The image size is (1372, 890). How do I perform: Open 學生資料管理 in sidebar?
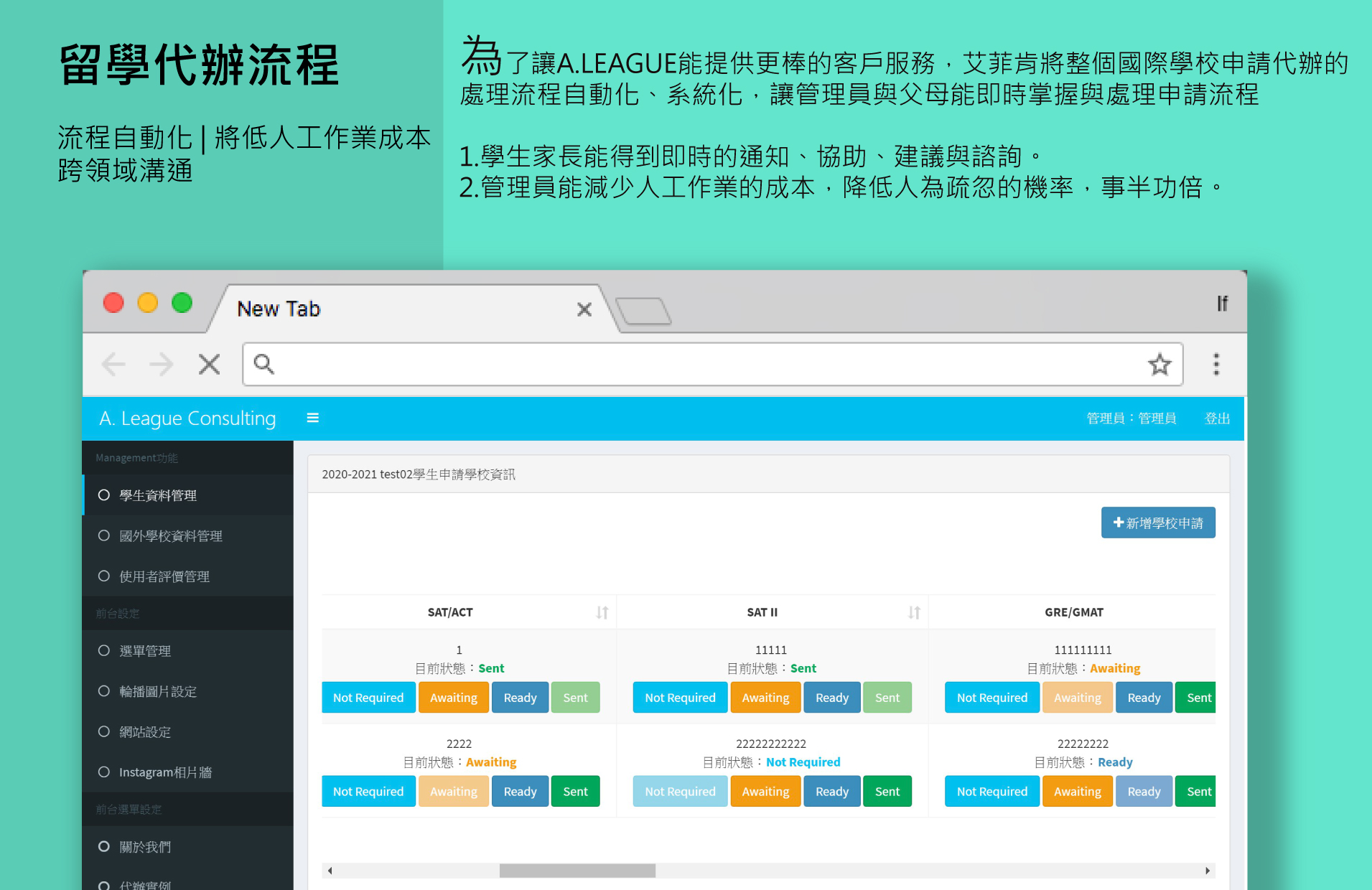coord(158,495)
